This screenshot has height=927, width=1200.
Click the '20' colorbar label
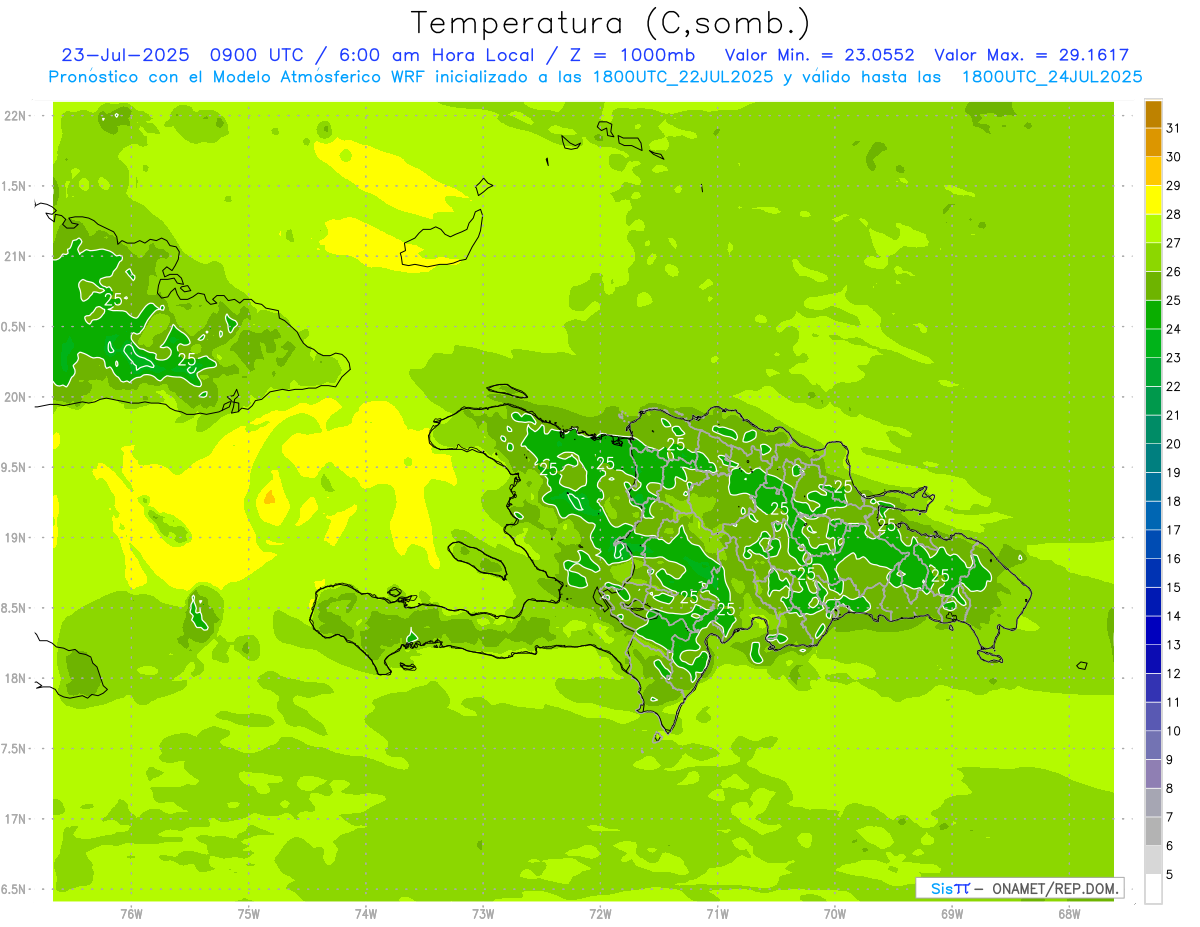[x=1173, y=444]
